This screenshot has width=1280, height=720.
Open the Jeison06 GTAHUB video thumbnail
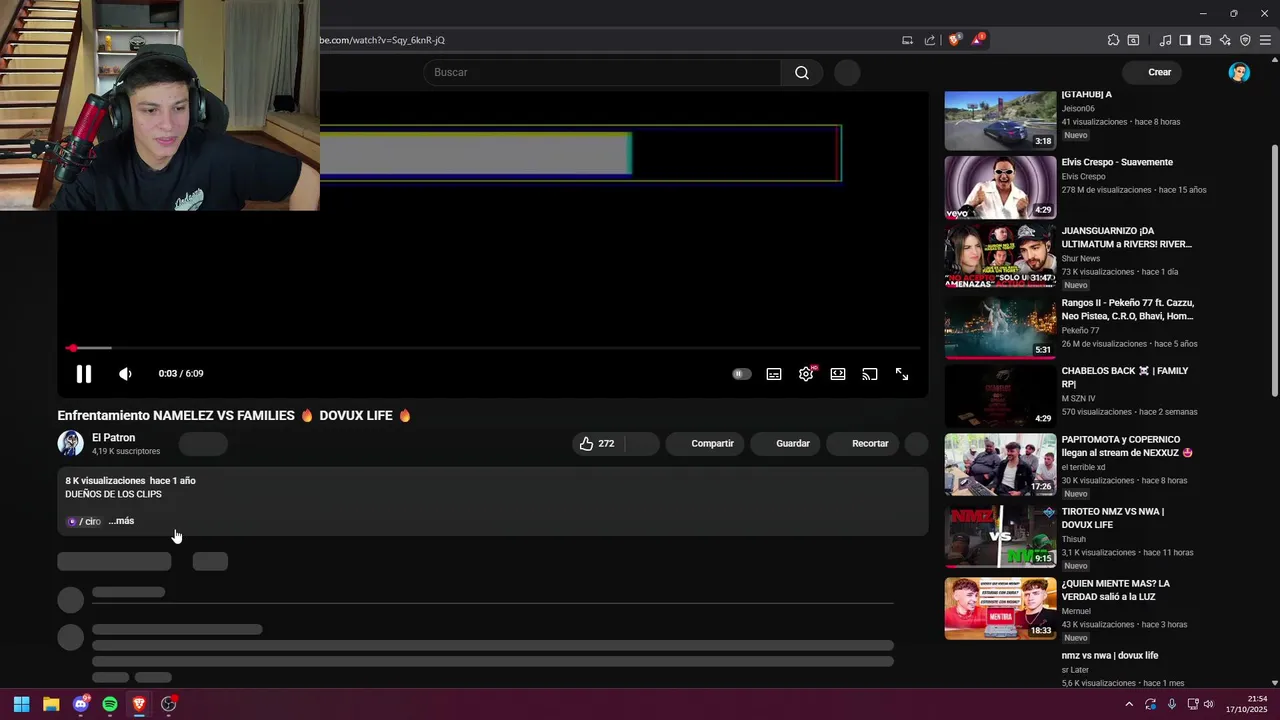click(x=1000, y=120)
